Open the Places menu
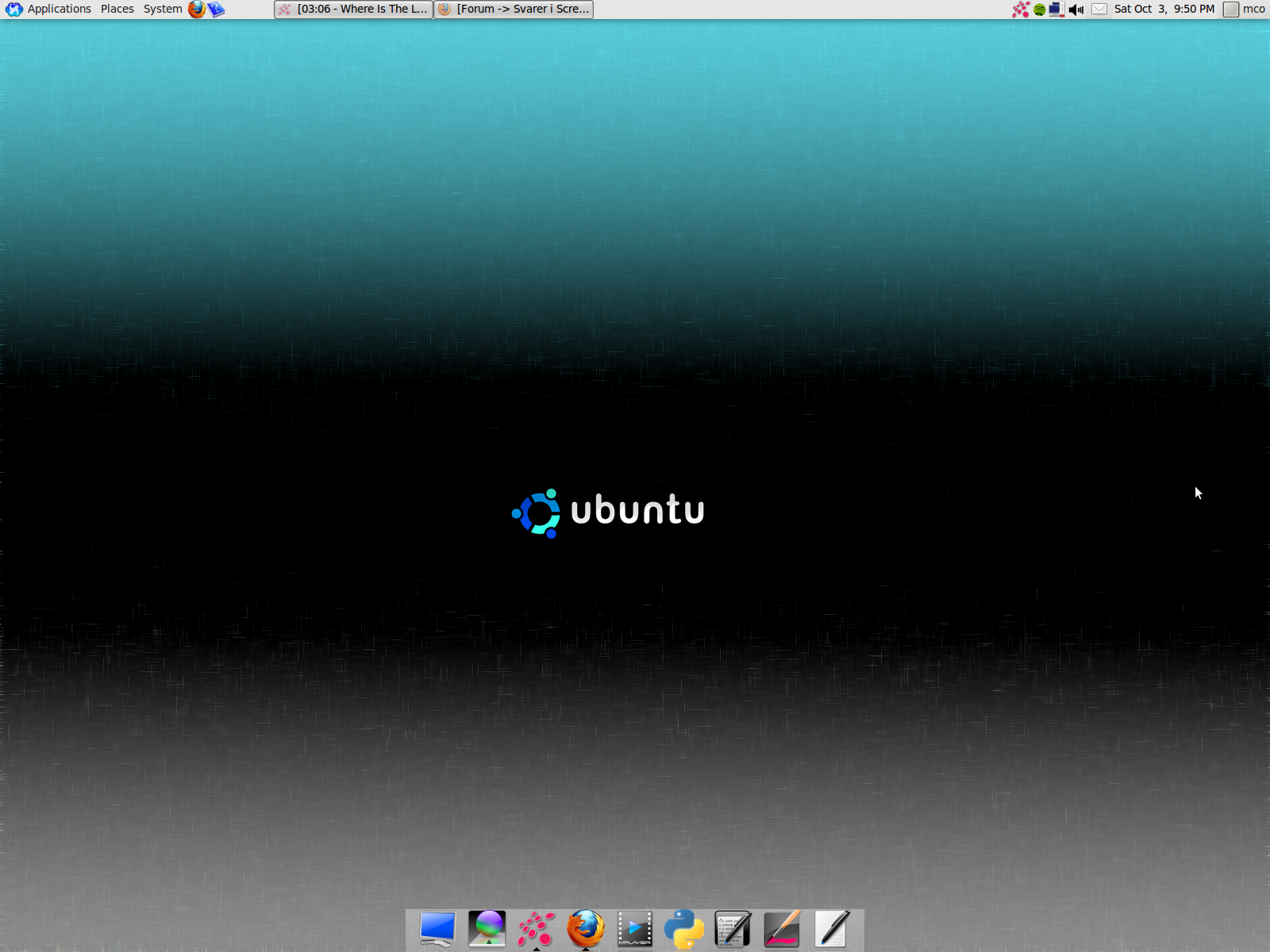 (x=117, y=9)
